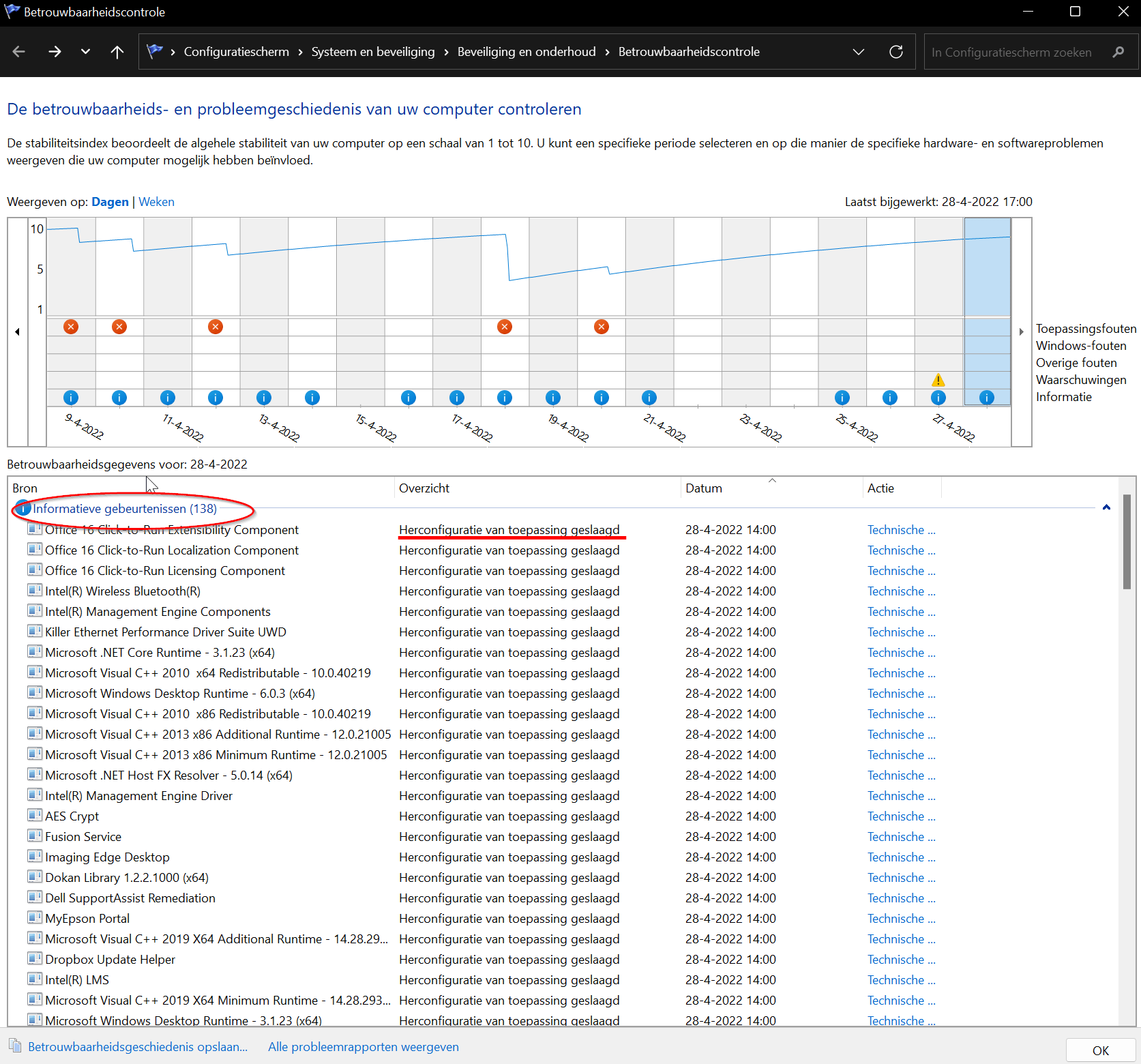Click the information icon in the highlighted 28-4-2022 column

point(987,398)
